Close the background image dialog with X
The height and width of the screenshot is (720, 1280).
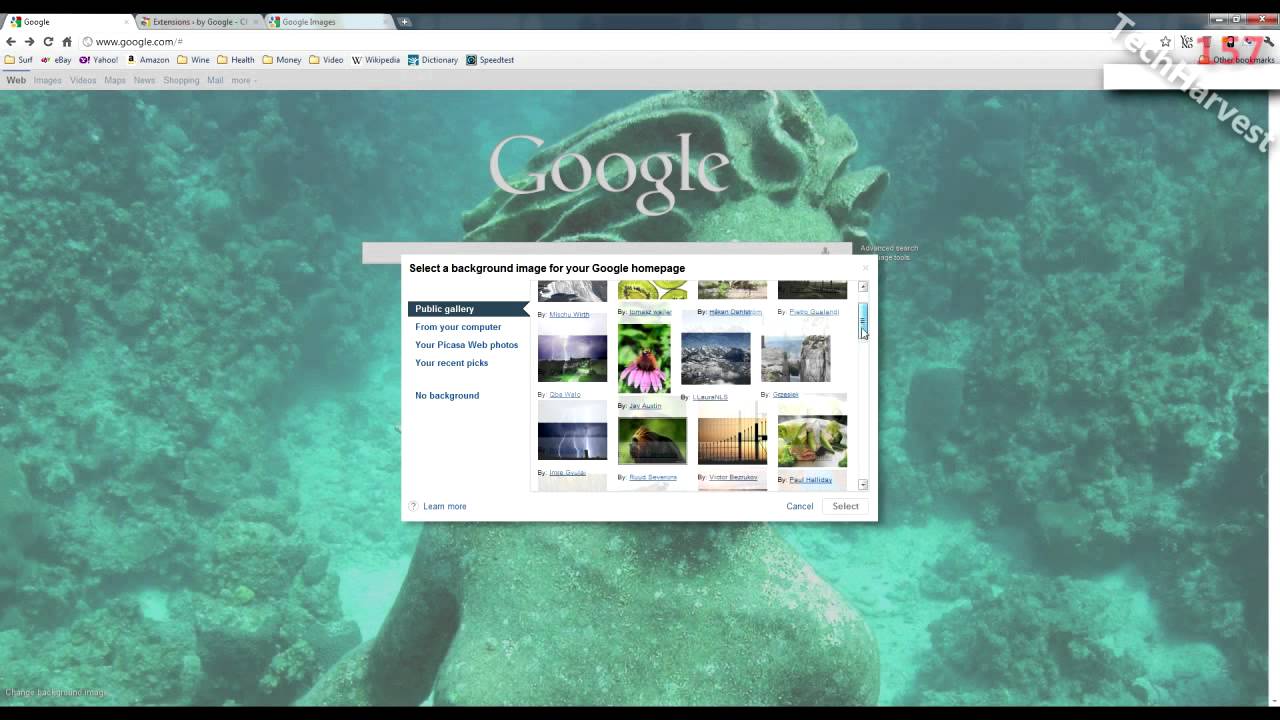(866, 268)
